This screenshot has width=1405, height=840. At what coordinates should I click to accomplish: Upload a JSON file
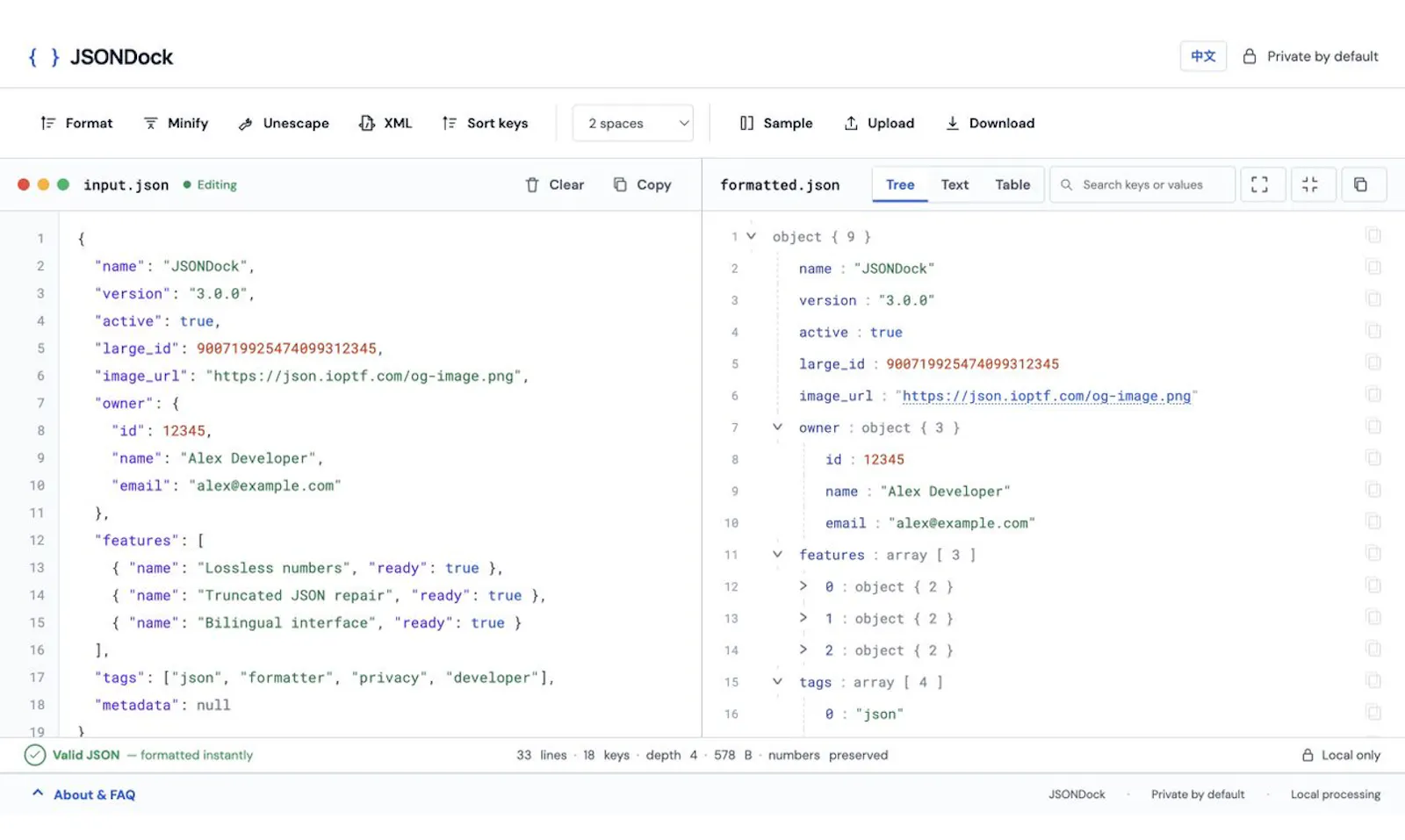(x=879, y=123)
